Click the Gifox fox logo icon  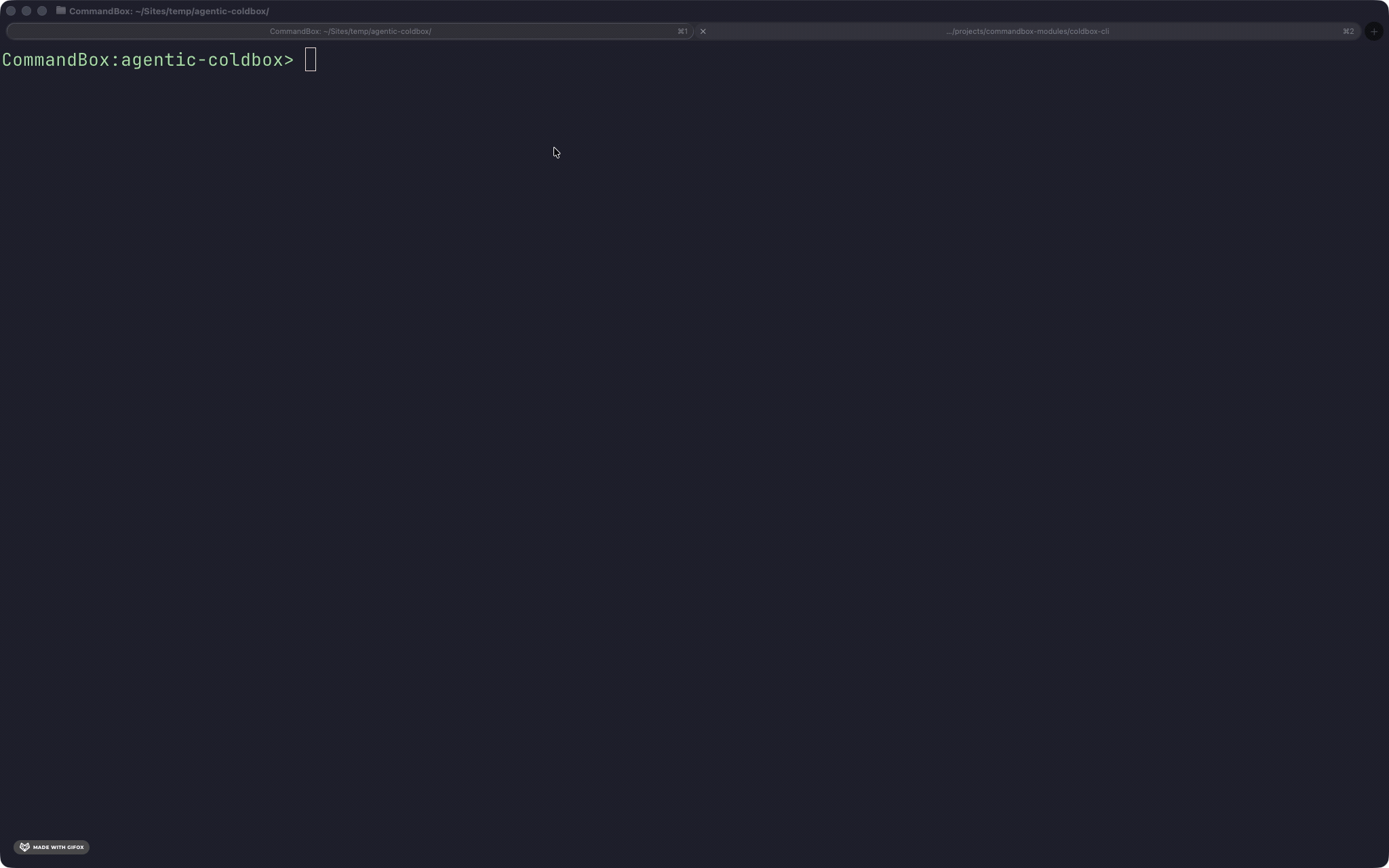(24, 847)
